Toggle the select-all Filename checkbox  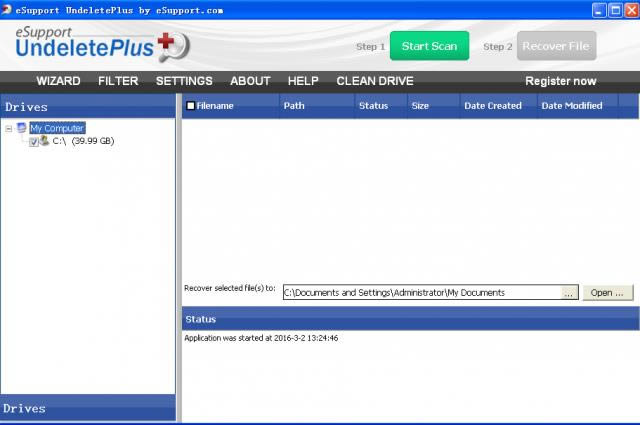190,106
